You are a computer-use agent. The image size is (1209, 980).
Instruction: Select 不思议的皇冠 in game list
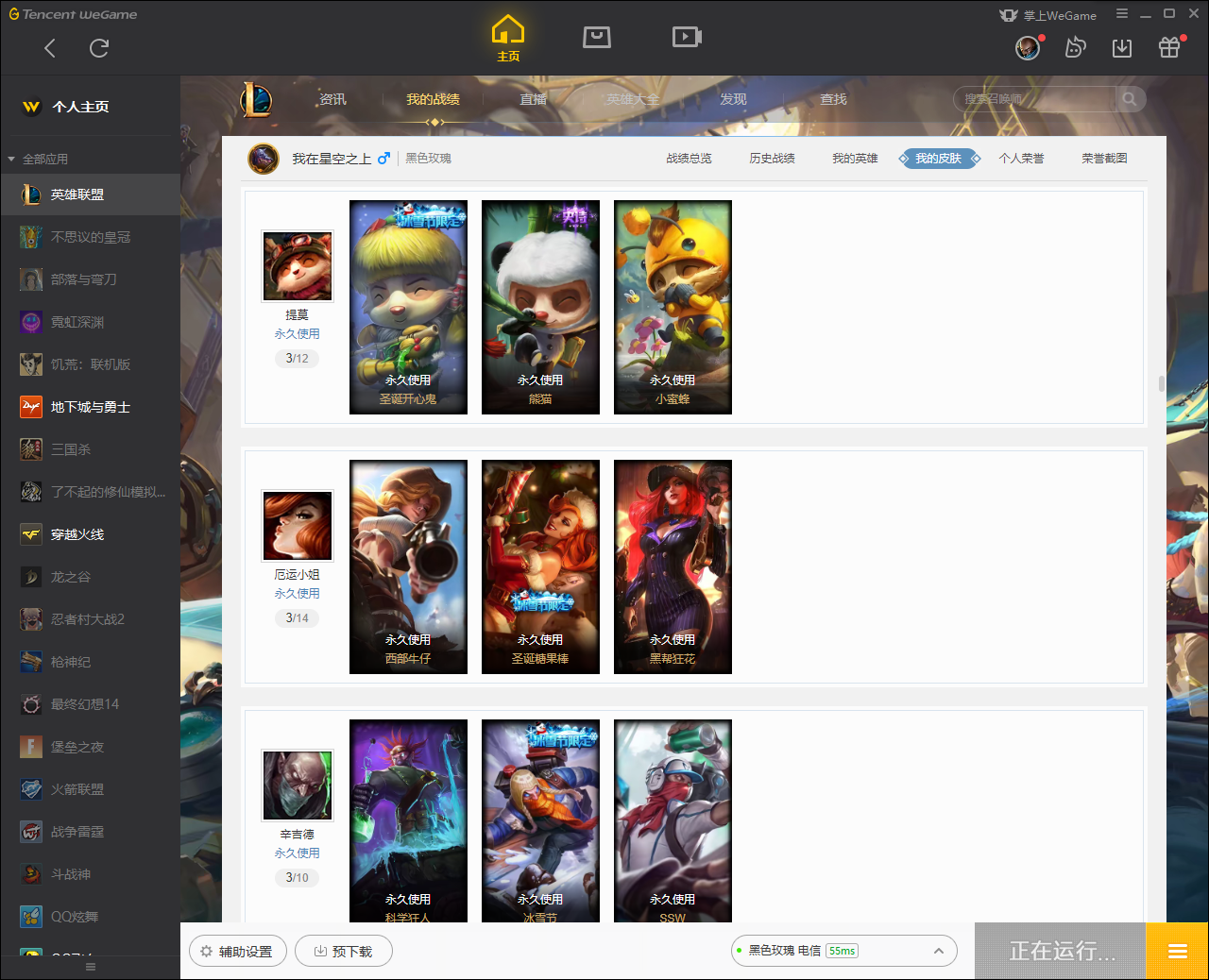(90, 237)
